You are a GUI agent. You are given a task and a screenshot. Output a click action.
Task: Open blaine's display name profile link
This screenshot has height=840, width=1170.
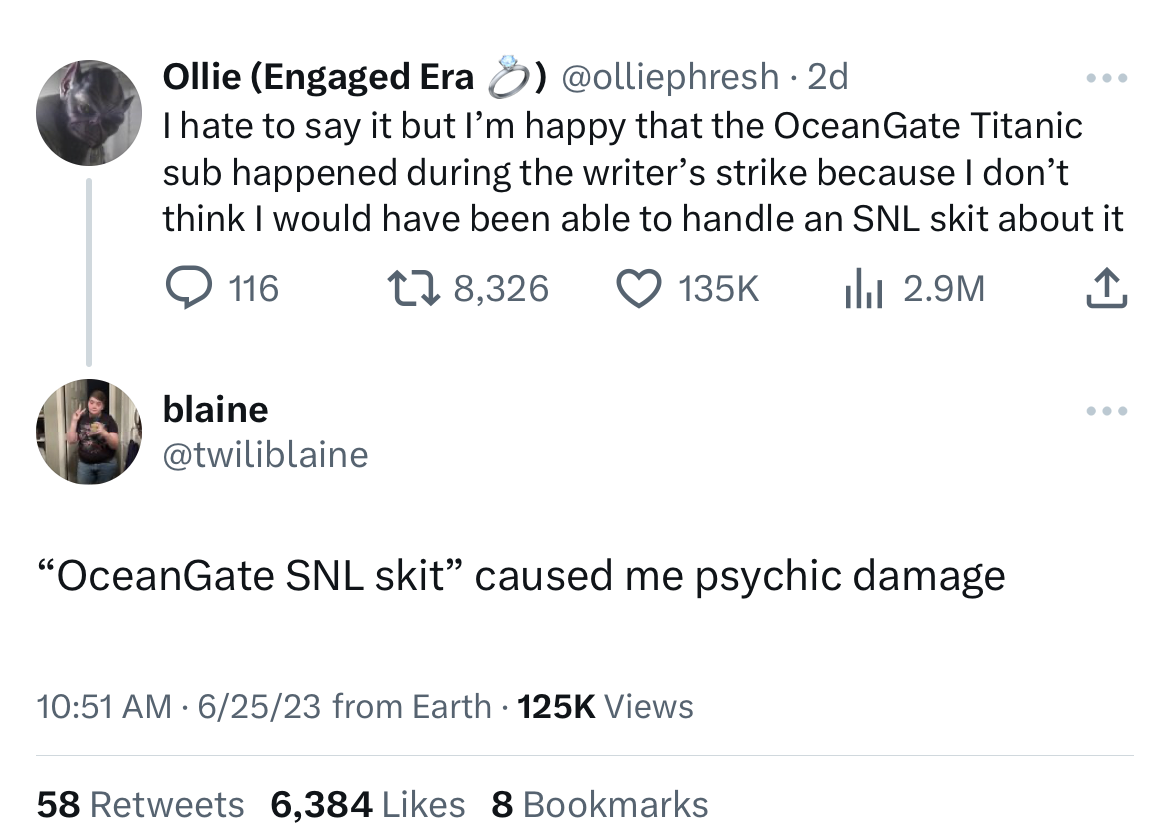click(215, 409)
